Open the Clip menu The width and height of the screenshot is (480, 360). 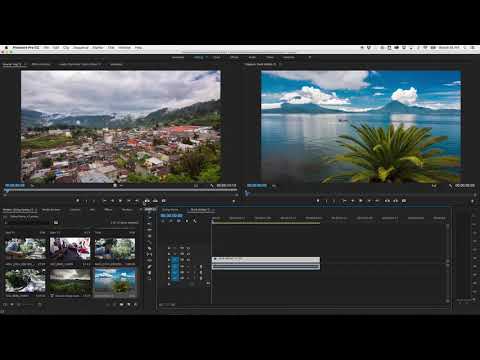pos(66,48)
